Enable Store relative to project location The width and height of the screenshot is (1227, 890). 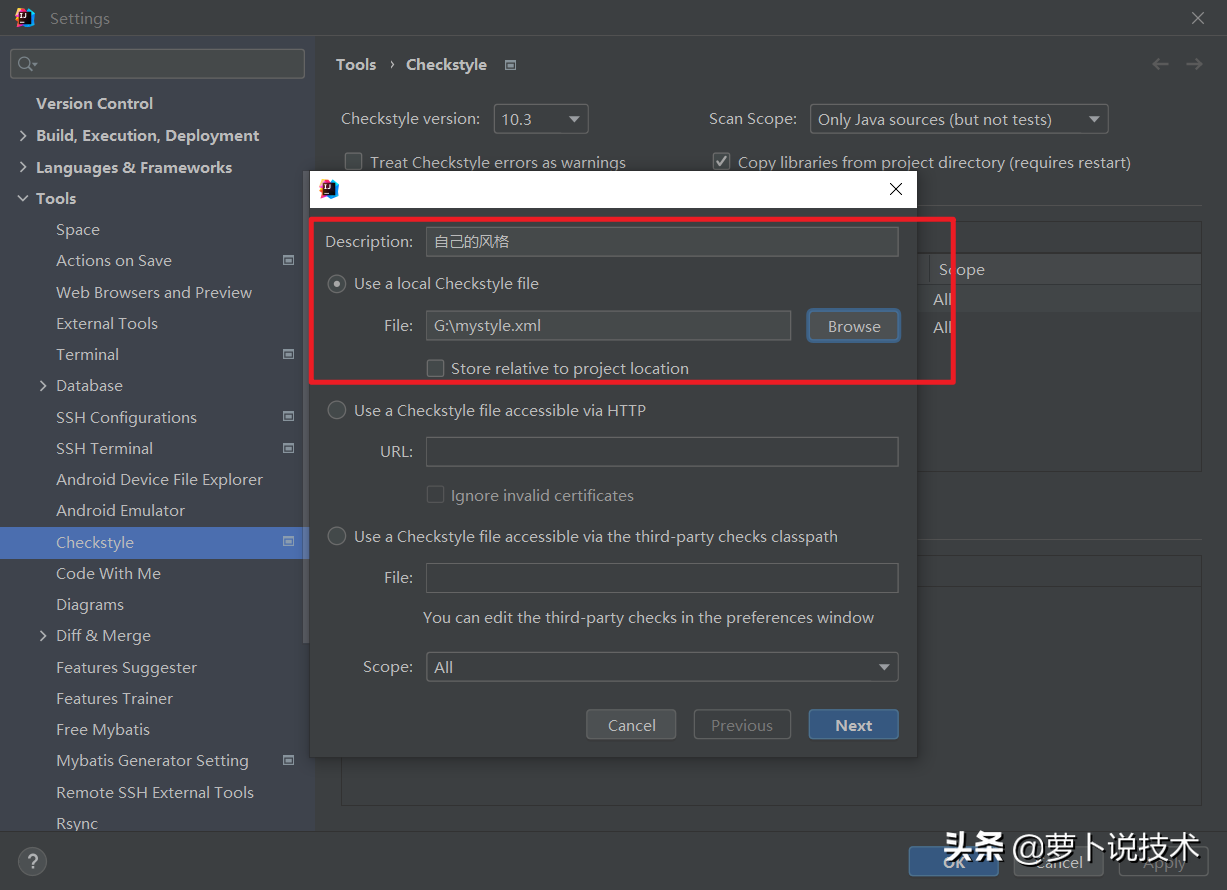click(435, 368)
